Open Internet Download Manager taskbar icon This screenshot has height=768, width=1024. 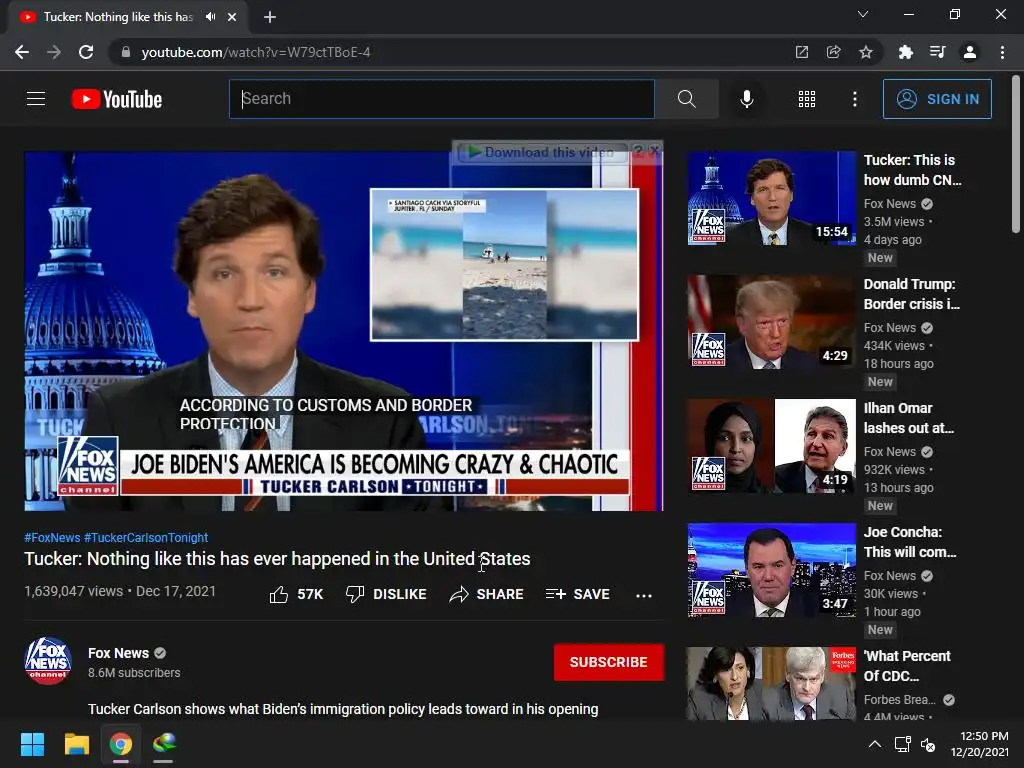pyautogui.click(x=164, y=744)
